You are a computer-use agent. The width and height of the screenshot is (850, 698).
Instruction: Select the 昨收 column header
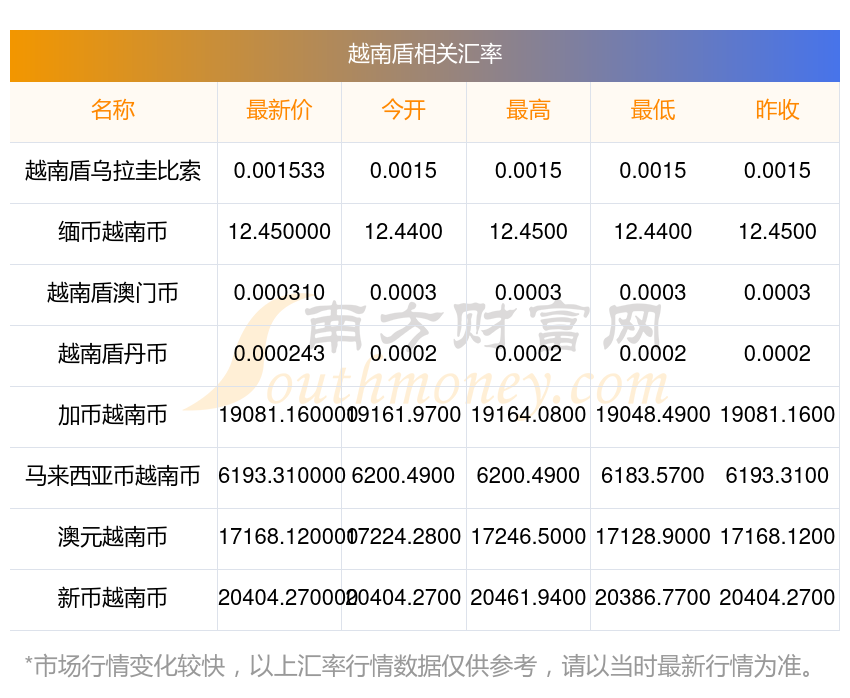[x=777, y=110]
